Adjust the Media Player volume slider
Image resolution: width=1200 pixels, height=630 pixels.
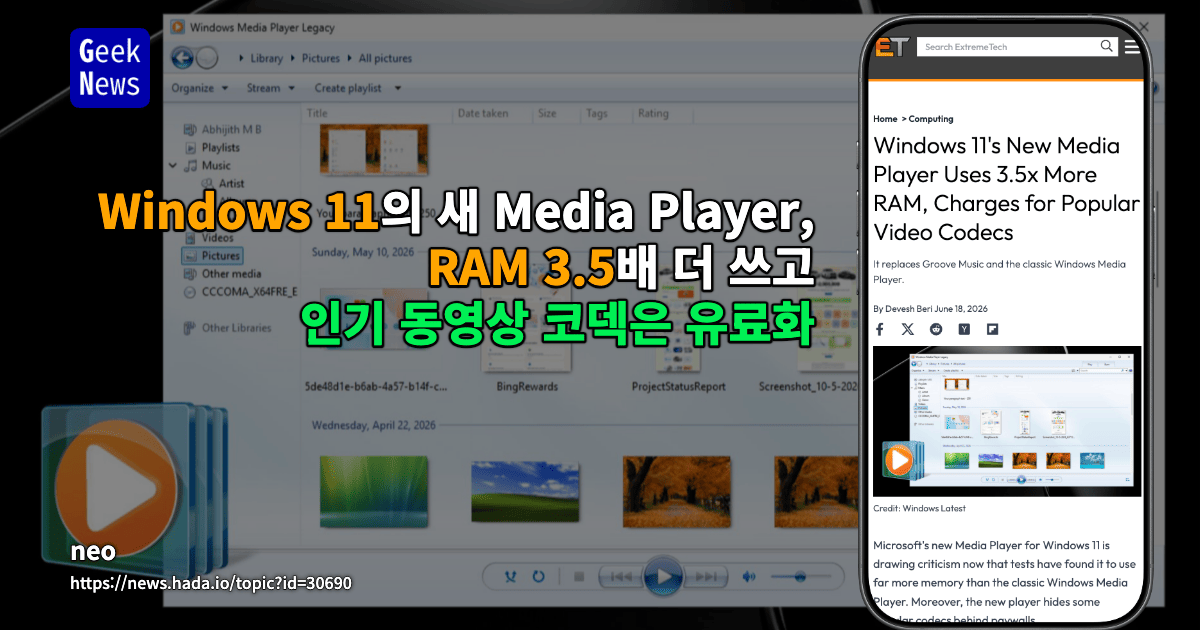click(x=800, y=577)
